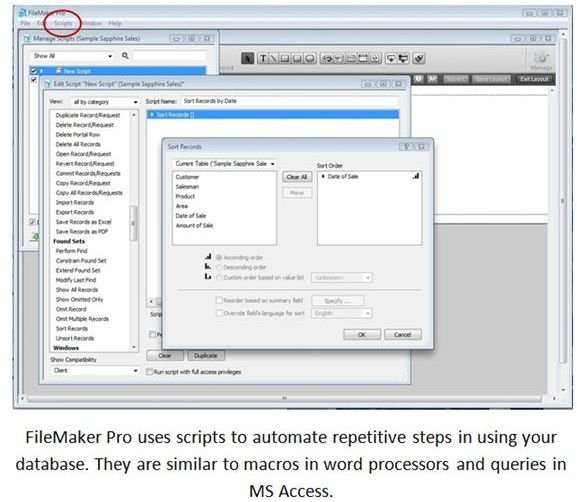The image size is (577, 502).
Task: Click the FileMaker Pro application icon
Action: pyautogui.click(x=22, y=13)
